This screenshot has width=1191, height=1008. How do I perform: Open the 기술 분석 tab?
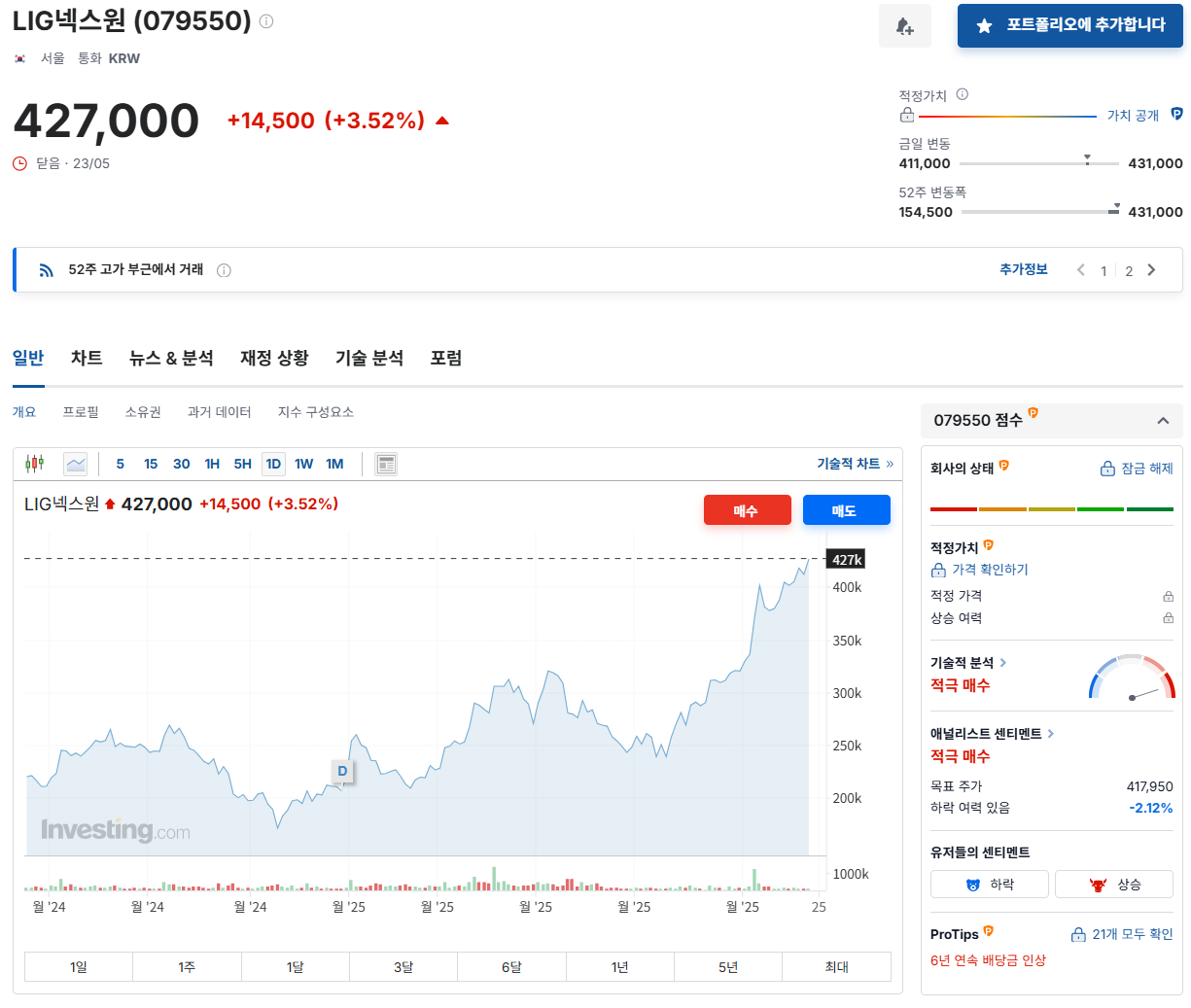369,358
